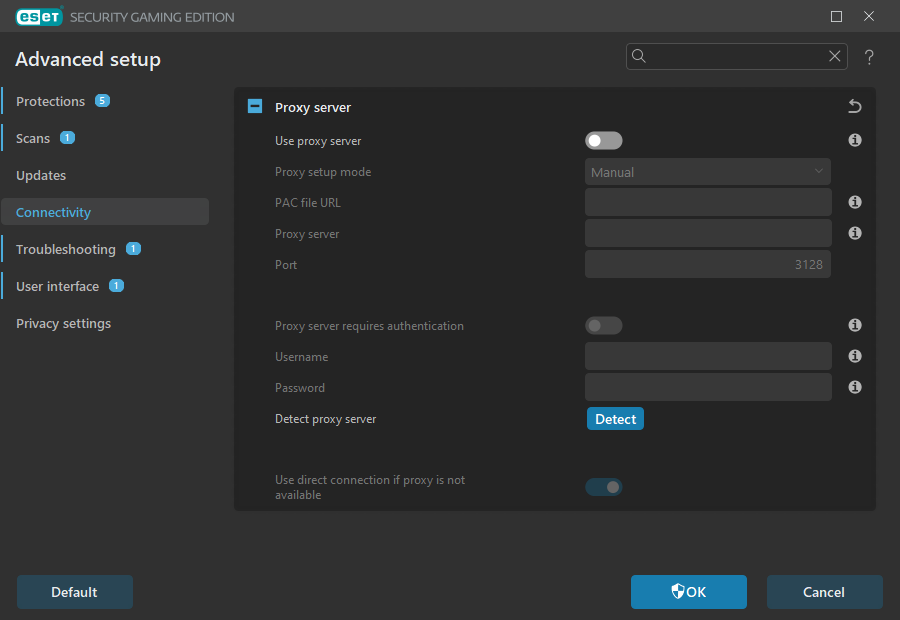Click into the search input field

pos(737,56)
